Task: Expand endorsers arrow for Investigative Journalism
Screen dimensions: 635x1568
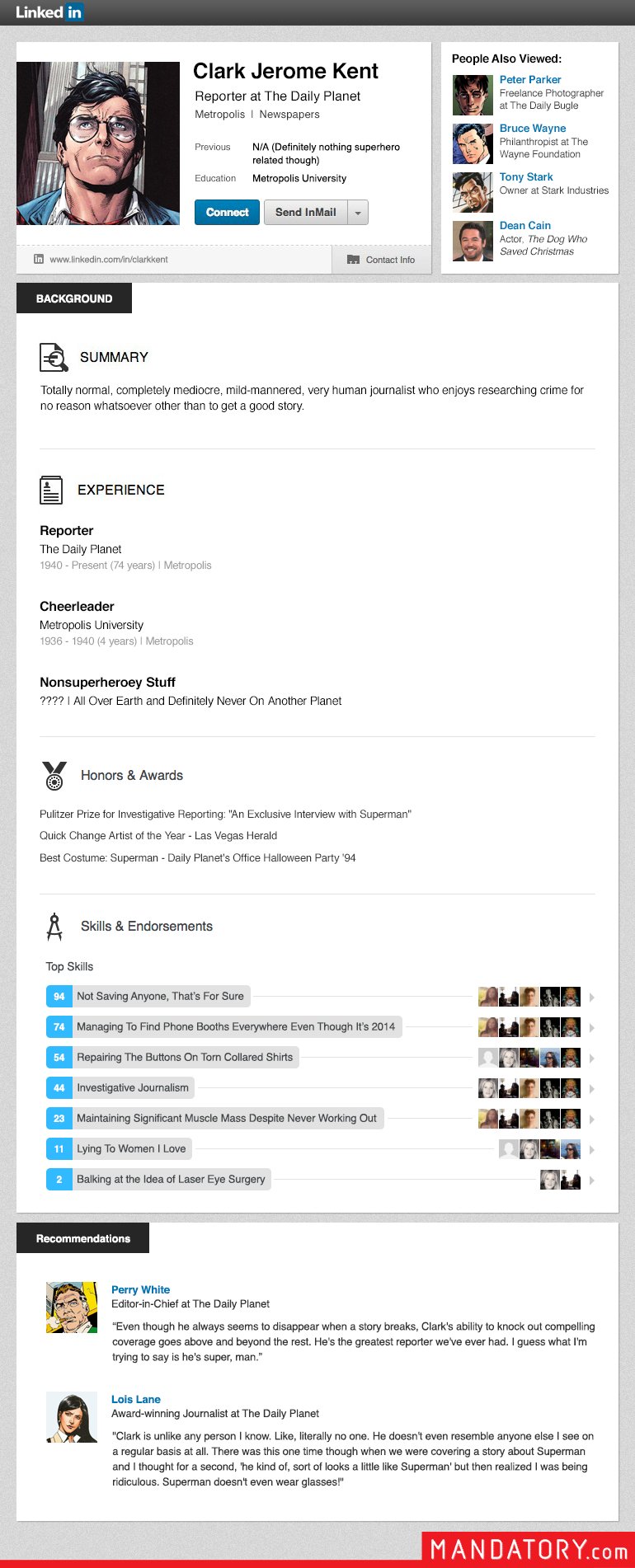Action: tap(591, 1089)
